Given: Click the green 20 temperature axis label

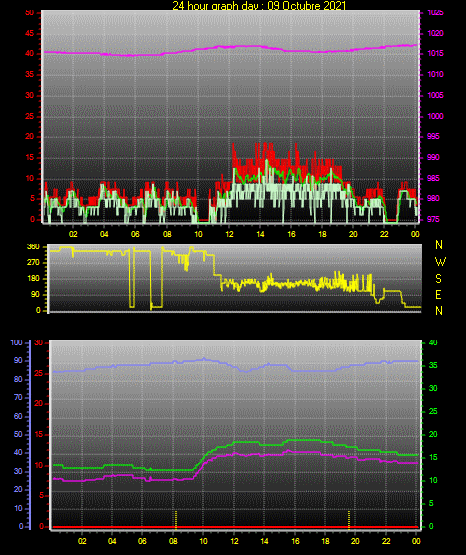Looking at the screenshot, I should pyautogui.click(x=433, y=434).
